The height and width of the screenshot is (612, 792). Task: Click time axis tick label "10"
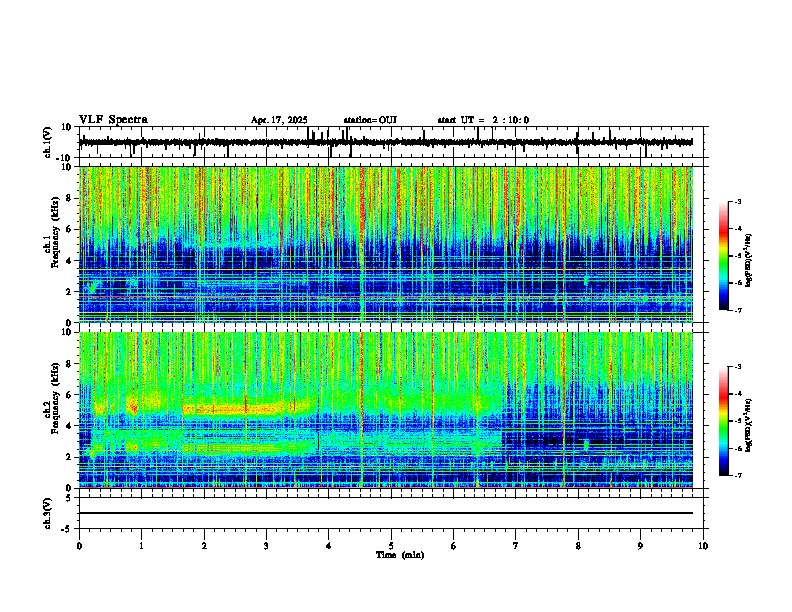pos(703,546)
